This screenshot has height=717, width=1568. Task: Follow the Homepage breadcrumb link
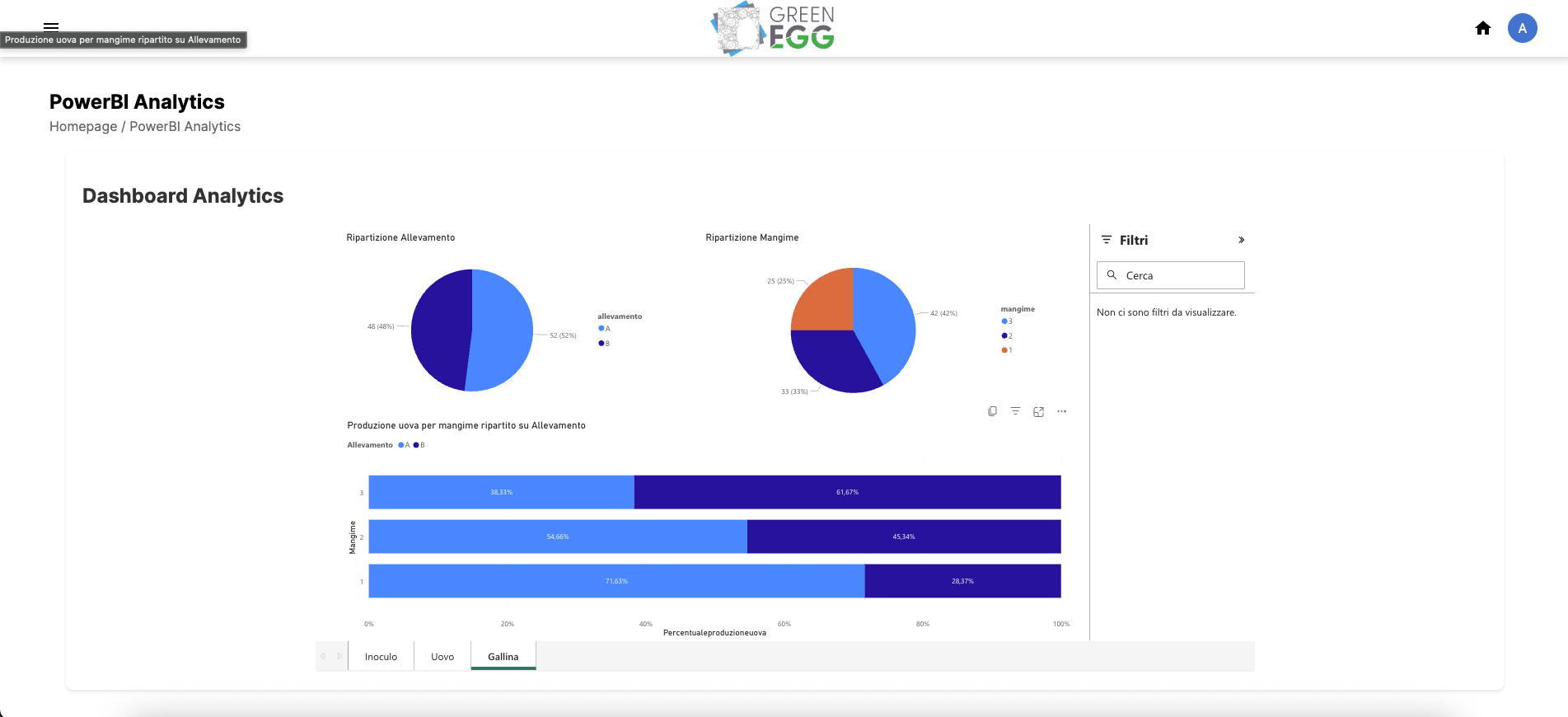[83, 126]
